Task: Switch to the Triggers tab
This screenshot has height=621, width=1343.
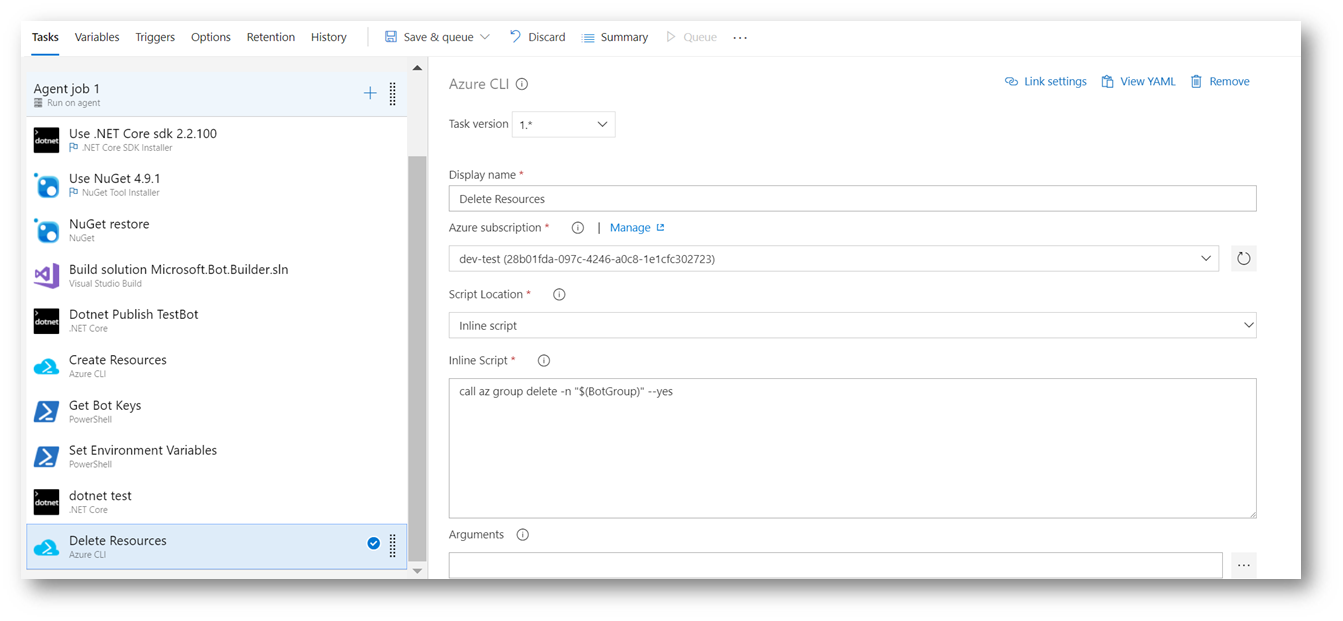Action: (x=155, y=38)
